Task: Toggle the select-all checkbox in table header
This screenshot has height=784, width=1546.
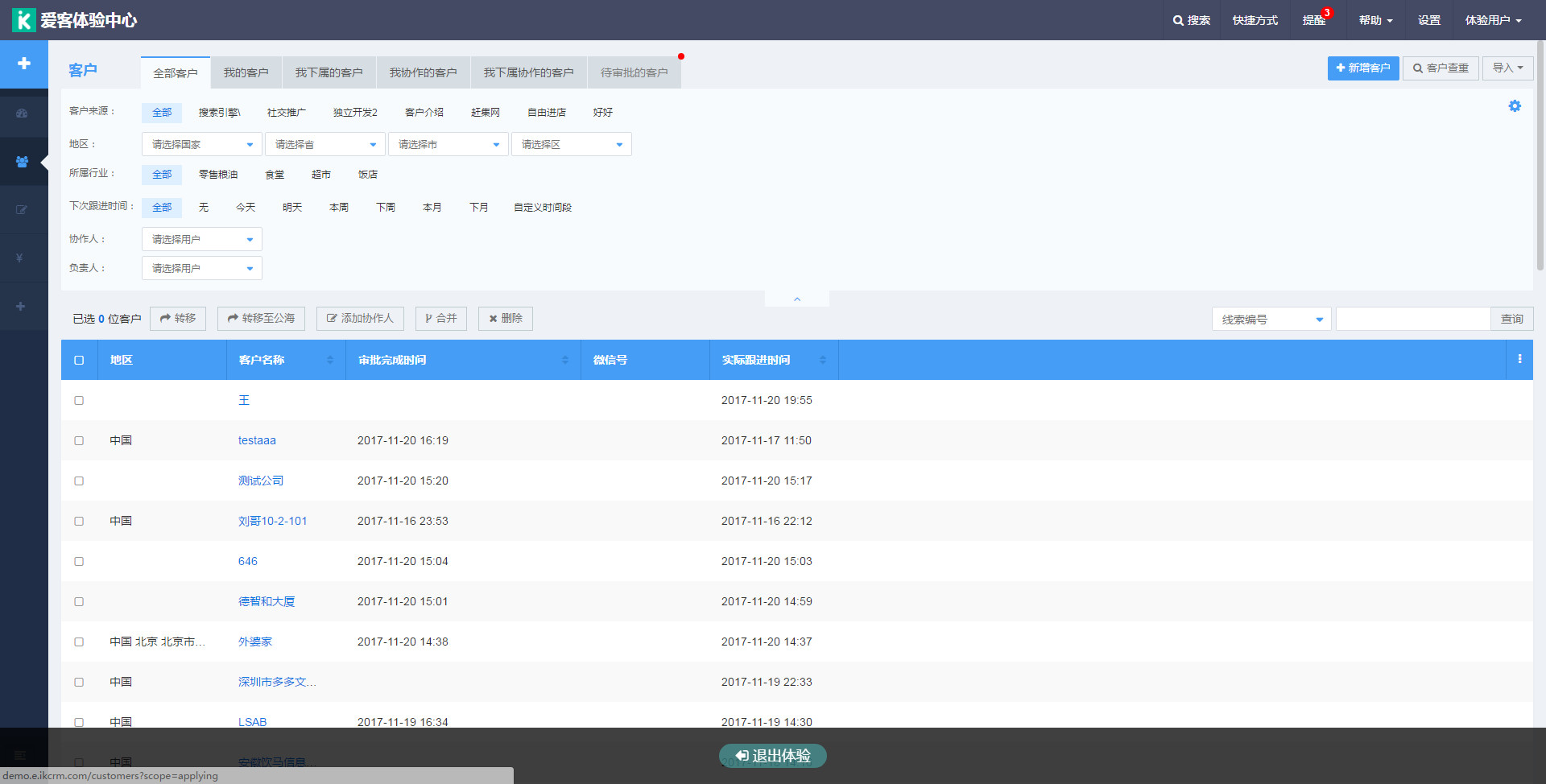Action: click(x=79, y=360)
